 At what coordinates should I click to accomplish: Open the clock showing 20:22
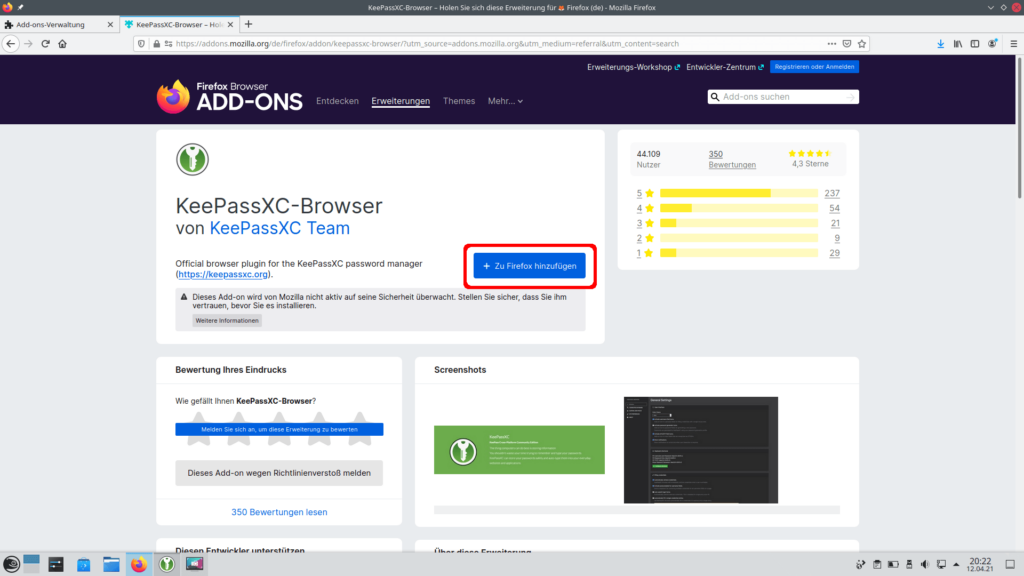click(x=980, y=564)
